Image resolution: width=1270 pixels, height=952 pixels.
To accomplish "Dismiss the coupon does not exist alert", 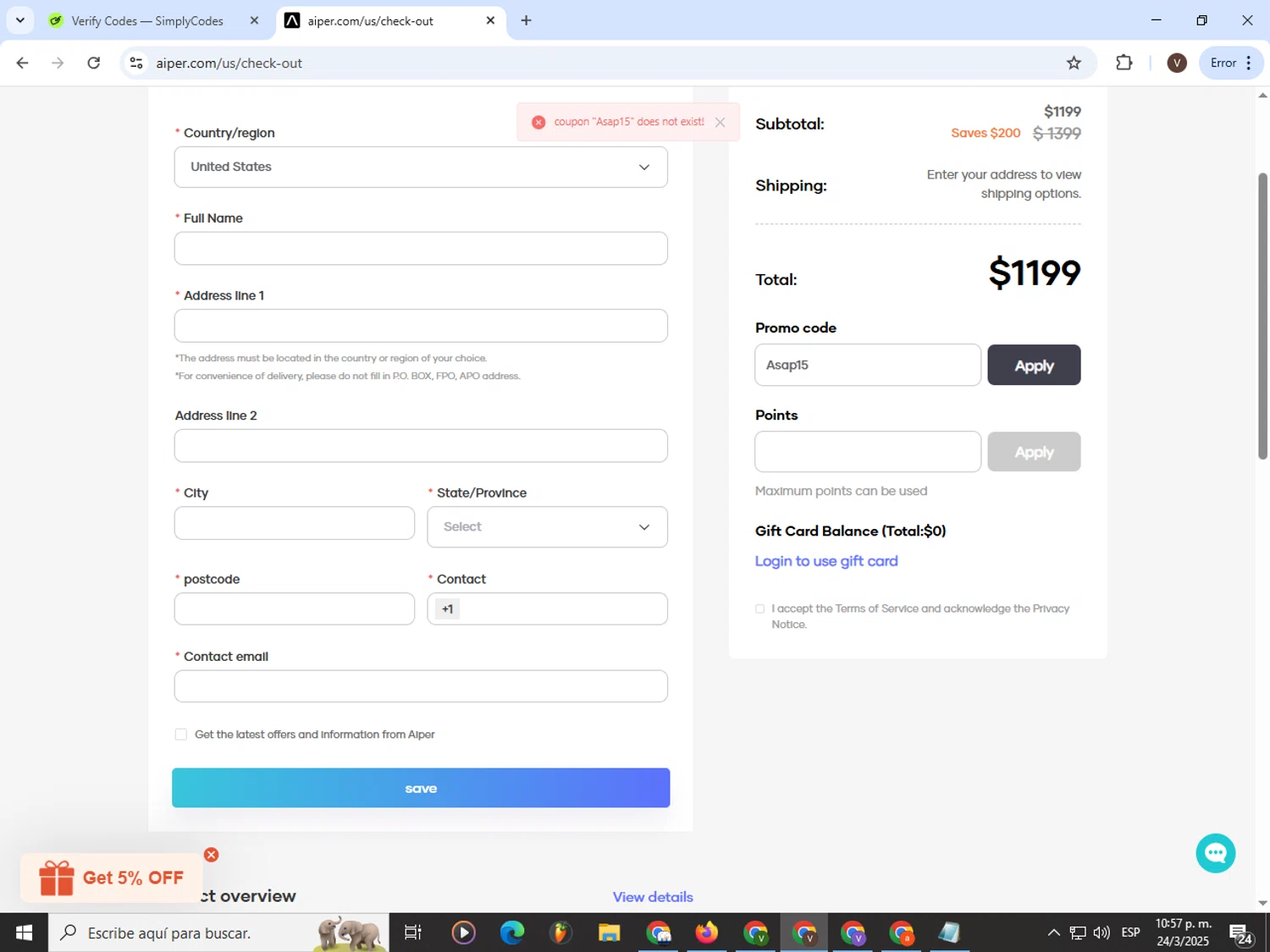I will [720, 122].
